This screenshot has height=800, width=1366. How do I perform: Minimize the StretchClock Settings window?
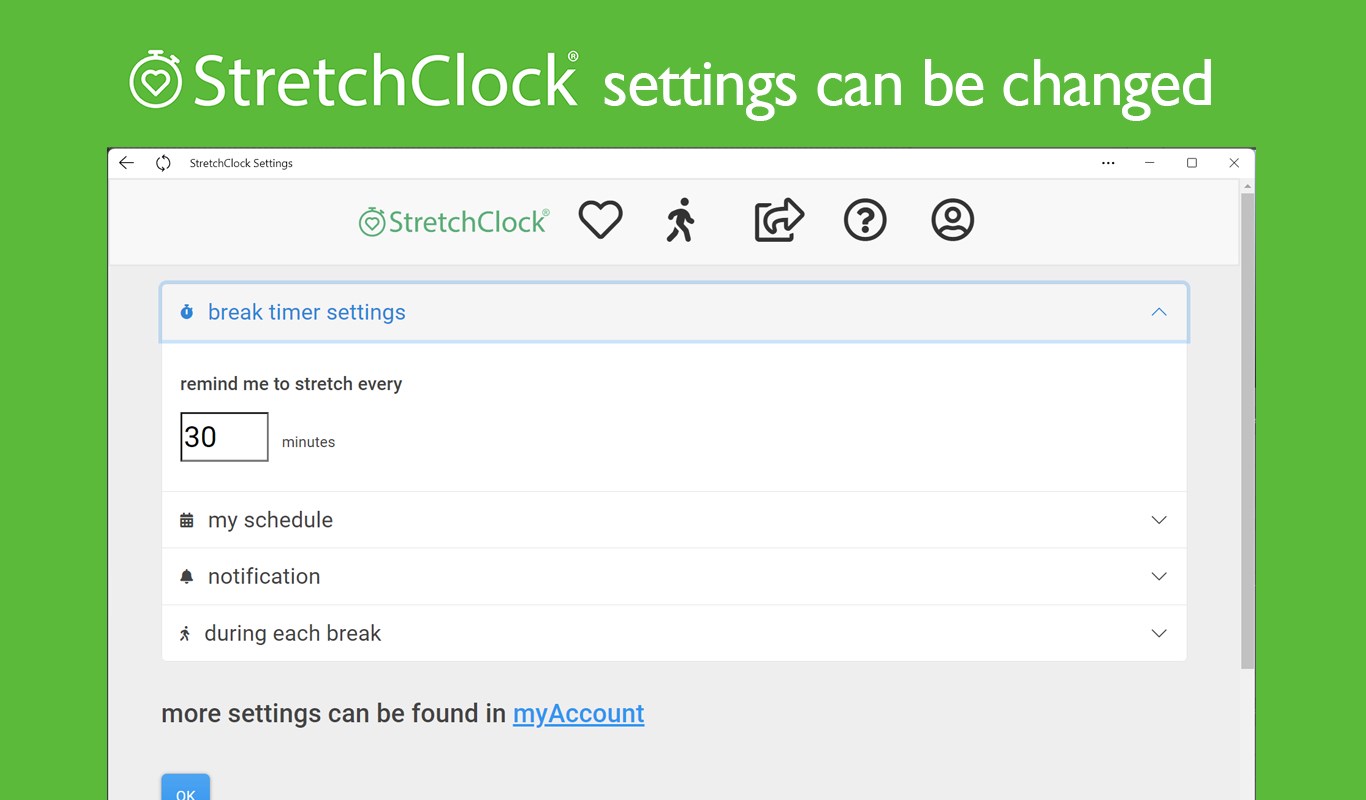coord(1150,163)
